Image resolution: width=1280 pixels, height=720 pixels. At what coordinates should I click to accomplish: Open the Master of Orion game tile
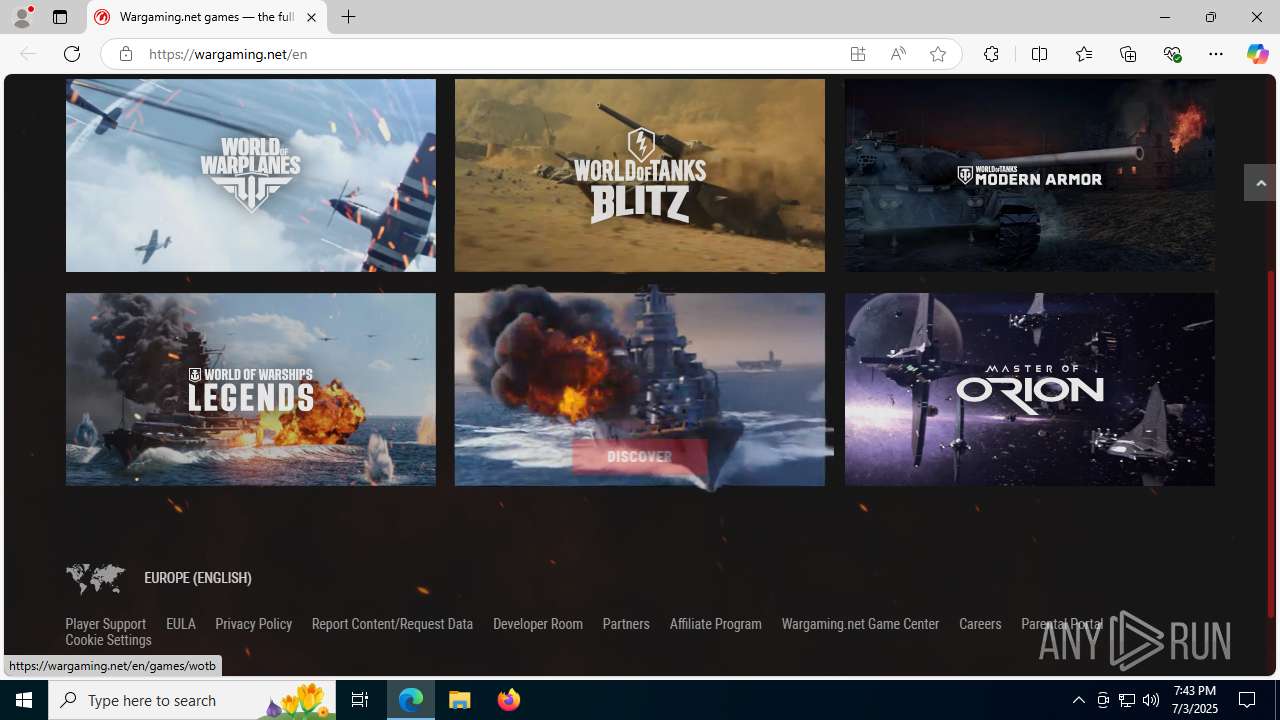click(1030, 389)
